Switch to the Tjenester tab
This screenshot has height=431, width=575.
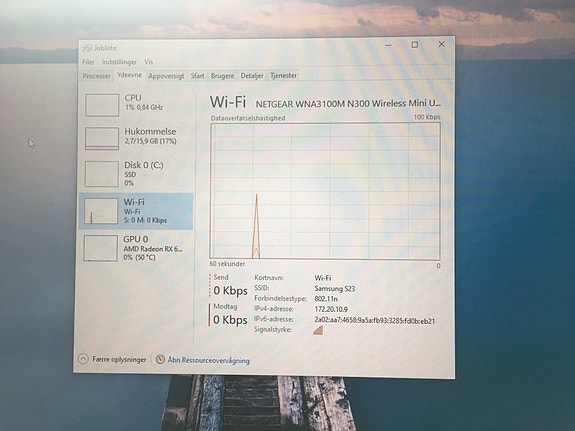283,75
